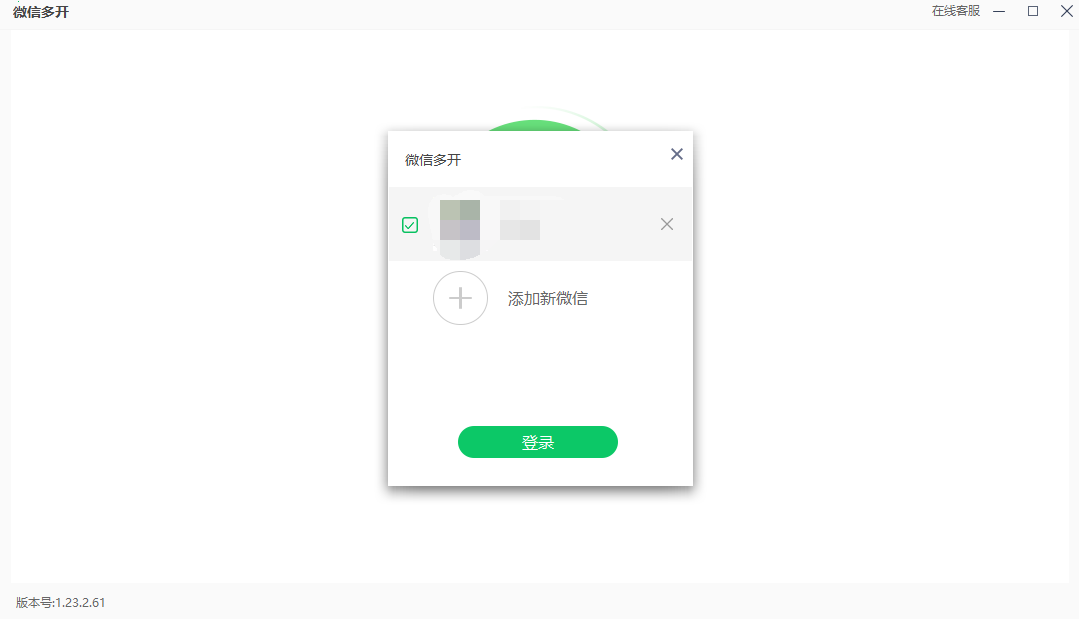Viewport: 1079px width, 619px height.
Task: Click the green 登录 button
Action: (538, 442)
